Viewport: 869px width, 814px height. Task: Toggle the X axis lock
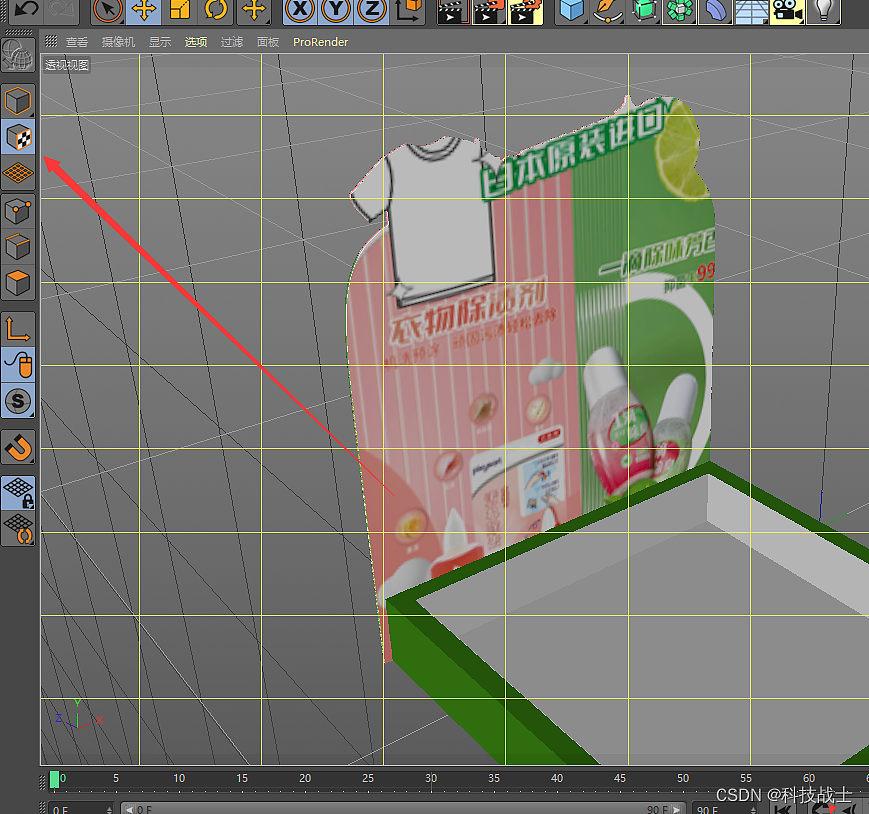point(300,11)
